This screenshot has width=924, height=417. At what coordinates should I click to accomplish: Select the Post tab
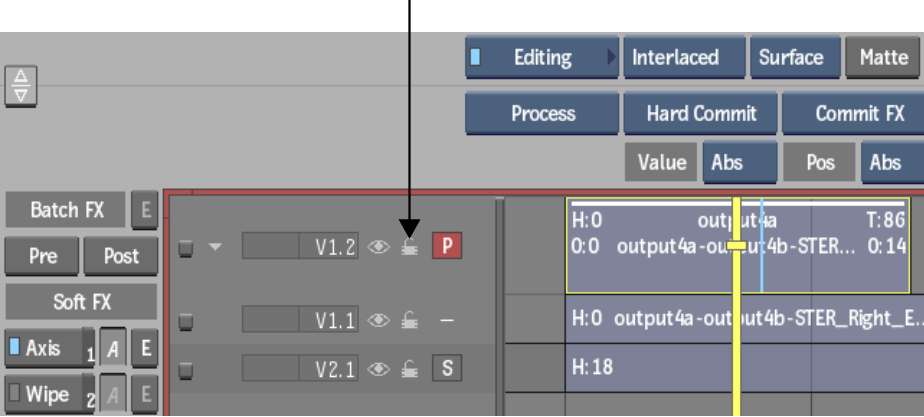pyautogui.click(x=121, y=256)
